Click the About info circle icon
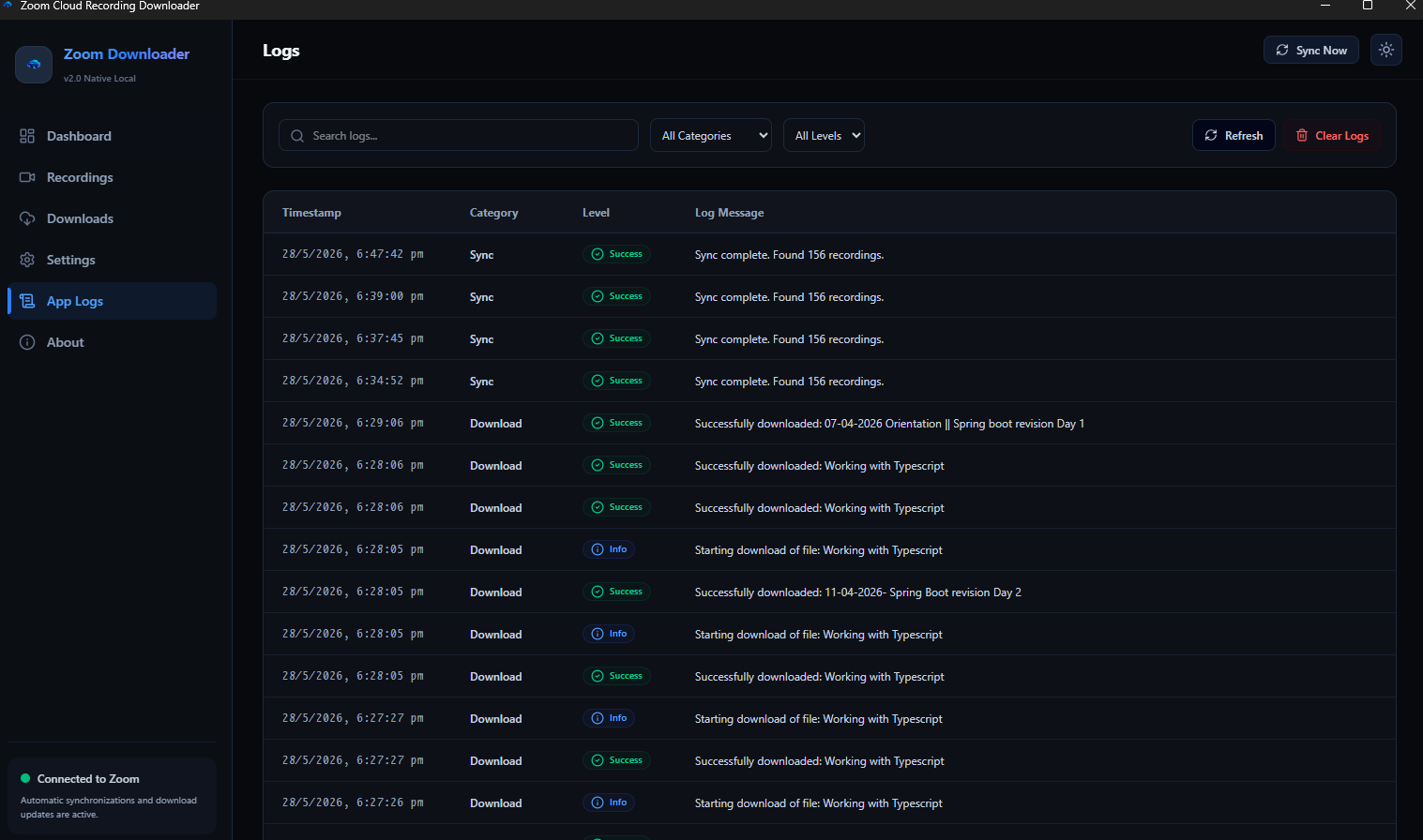1423x840 pixels. pos(27,342)
